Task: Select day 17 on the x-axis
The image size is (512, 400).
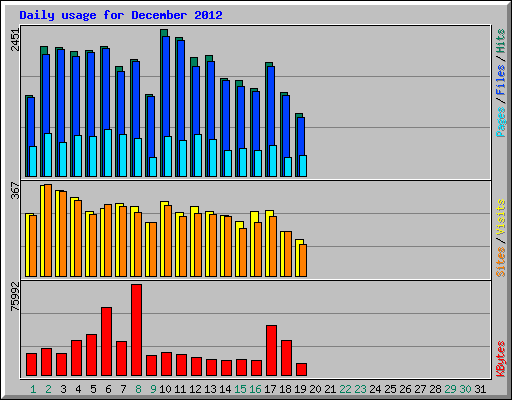Action: point(270,389)
